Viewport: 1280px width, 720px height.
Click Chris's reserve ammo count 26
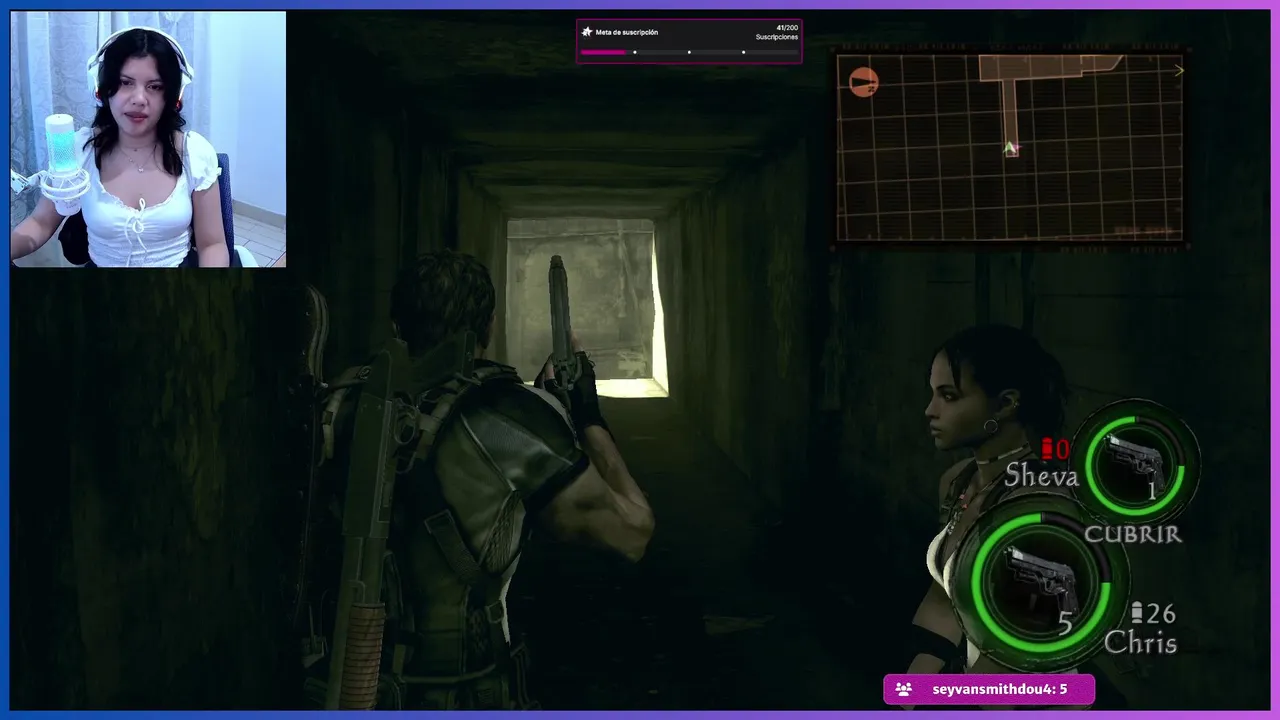[1161, 613]
